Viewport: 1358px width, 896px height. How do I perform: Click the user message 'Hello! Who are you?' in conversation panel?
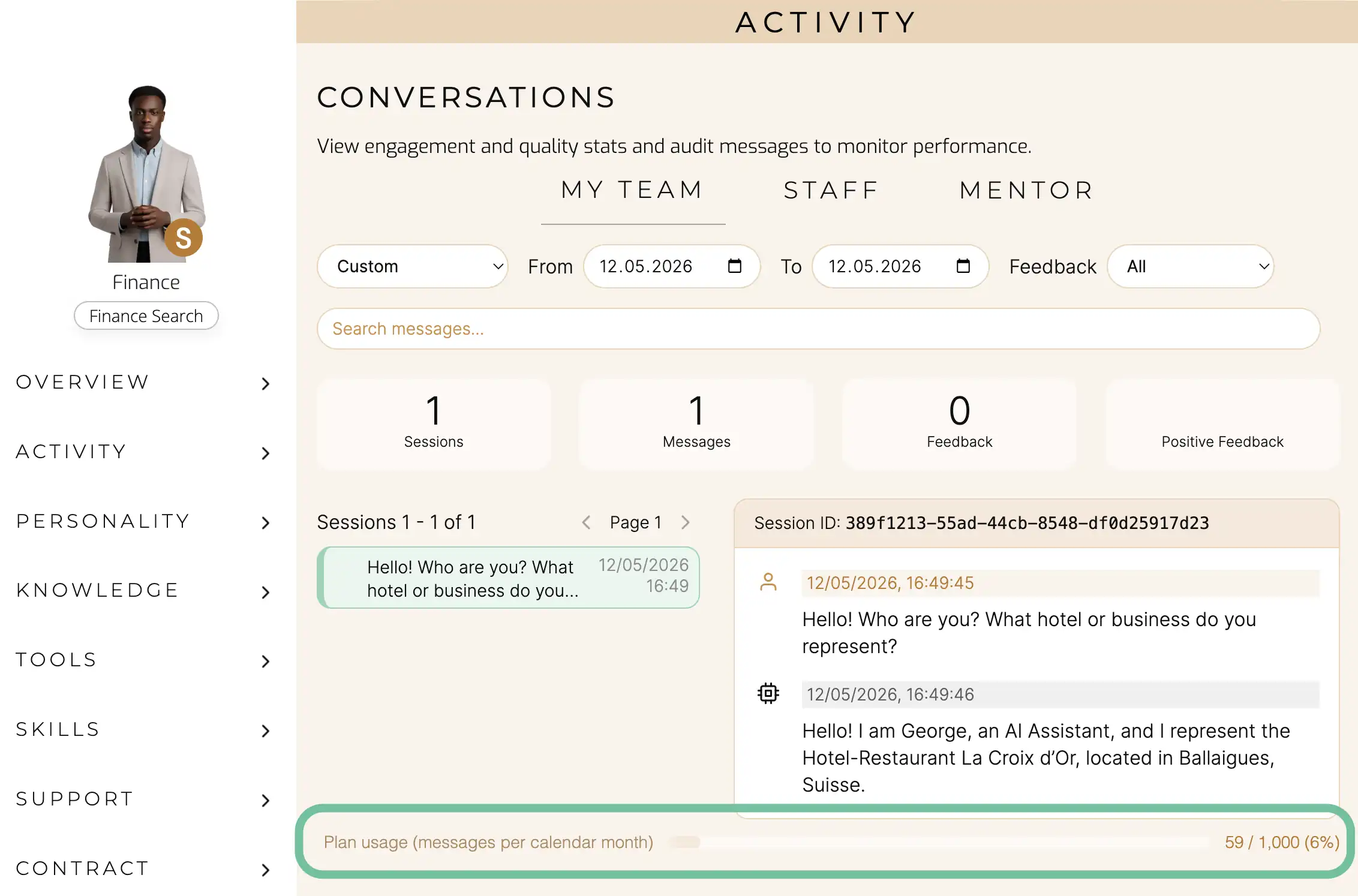coord(1029,633)
